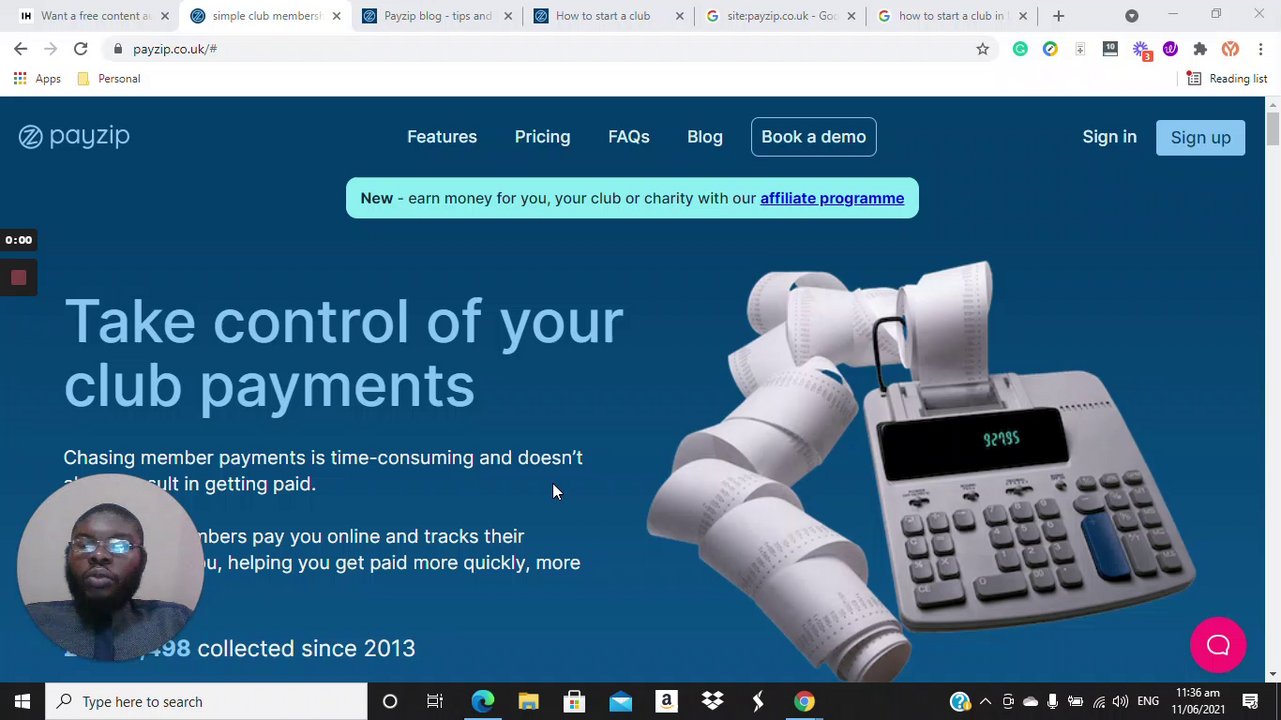Open Dropbox from the taskbar
This screenshot has width=1281, height=720.
point(713,701)
